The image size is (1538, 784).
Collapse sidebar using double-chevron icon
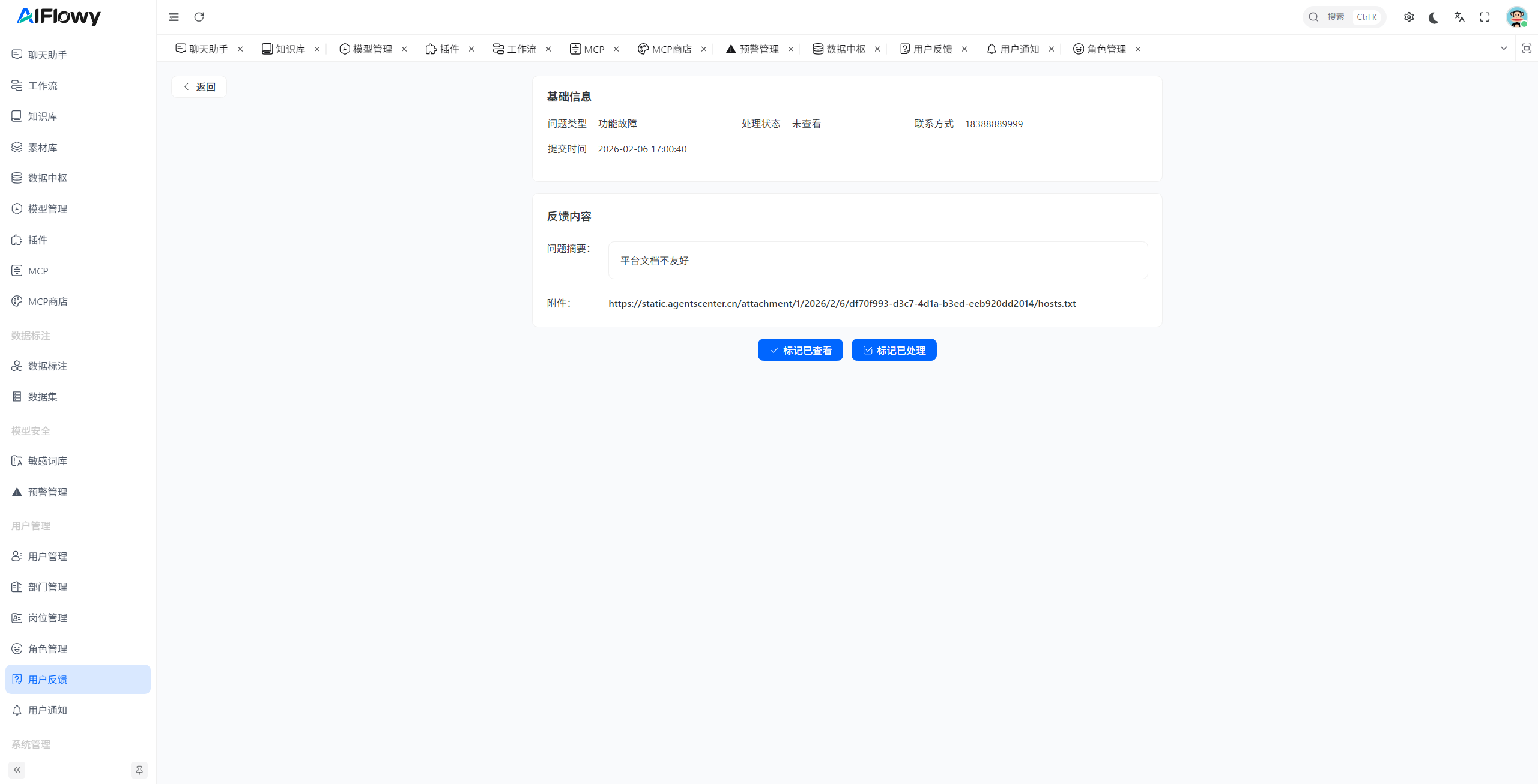[17, 770]
